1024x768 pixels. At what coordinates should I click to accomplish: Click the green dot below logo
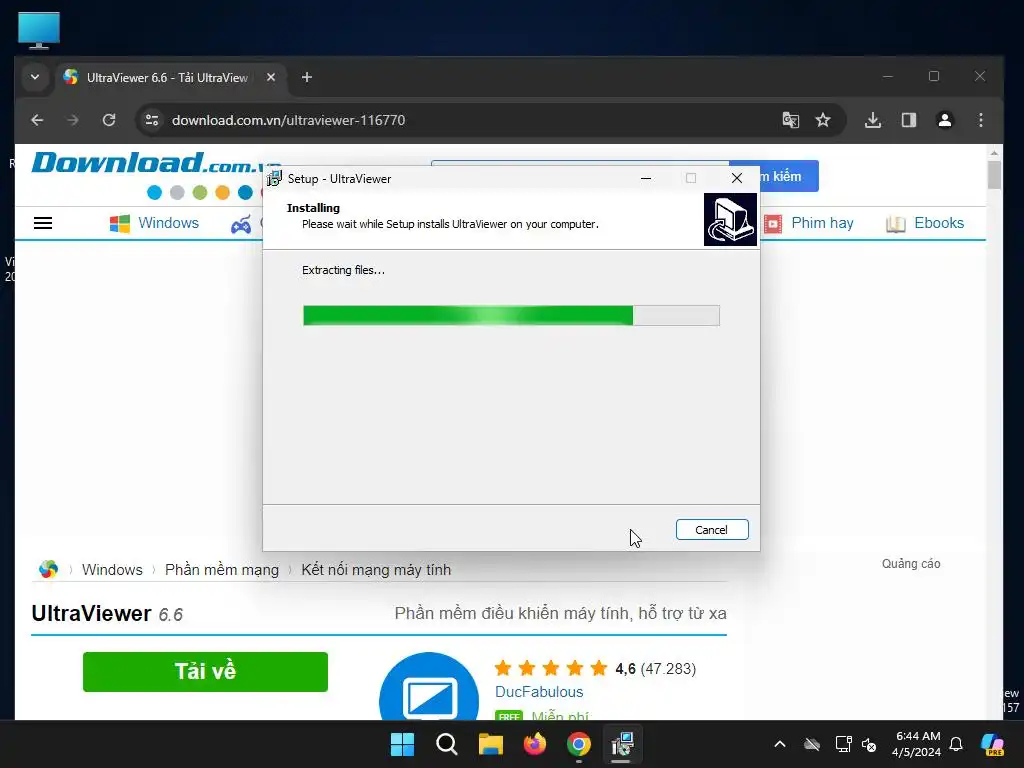point(200,193)
